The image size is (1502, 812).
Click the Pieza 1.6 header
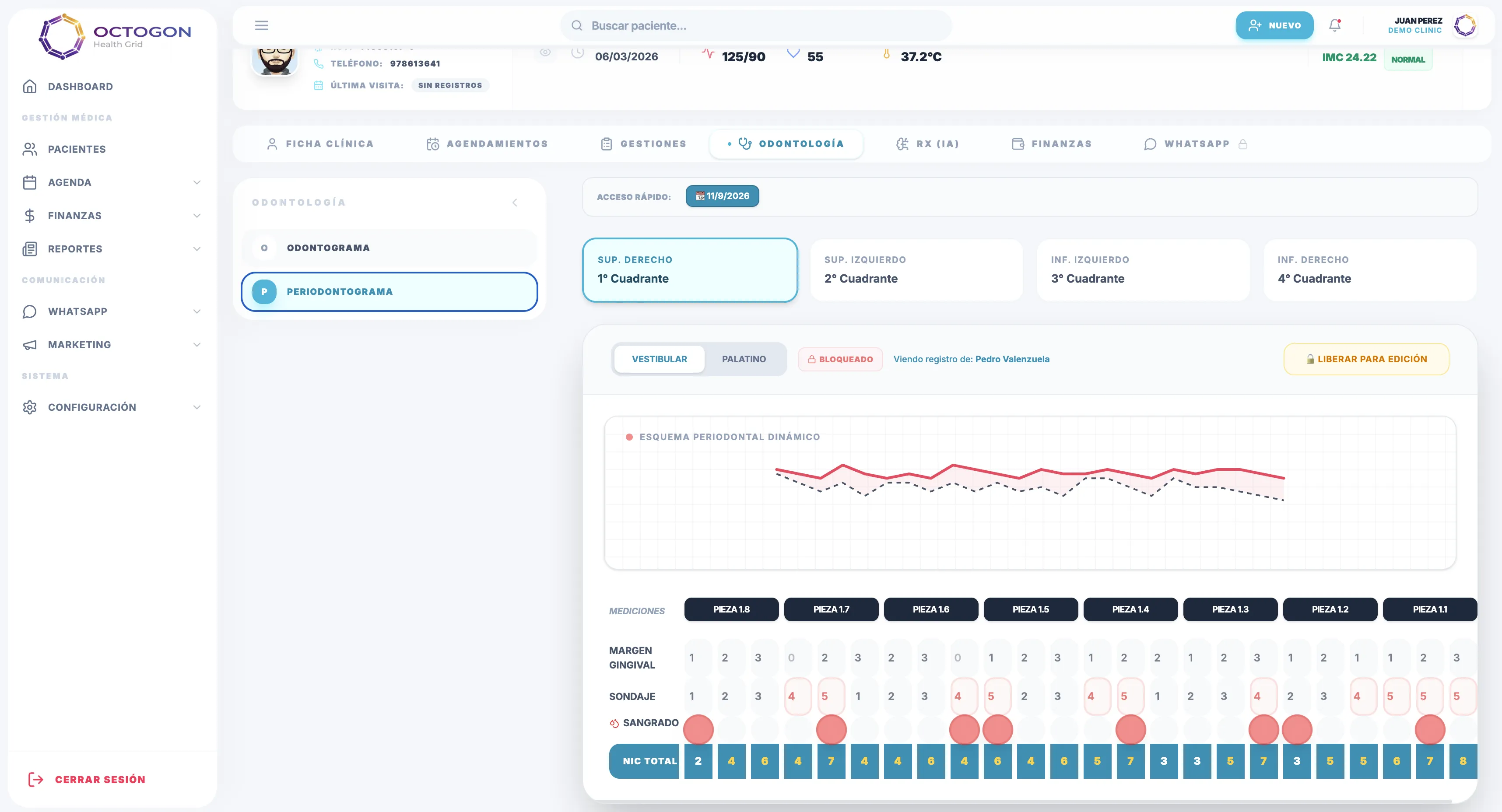(930, 609)
